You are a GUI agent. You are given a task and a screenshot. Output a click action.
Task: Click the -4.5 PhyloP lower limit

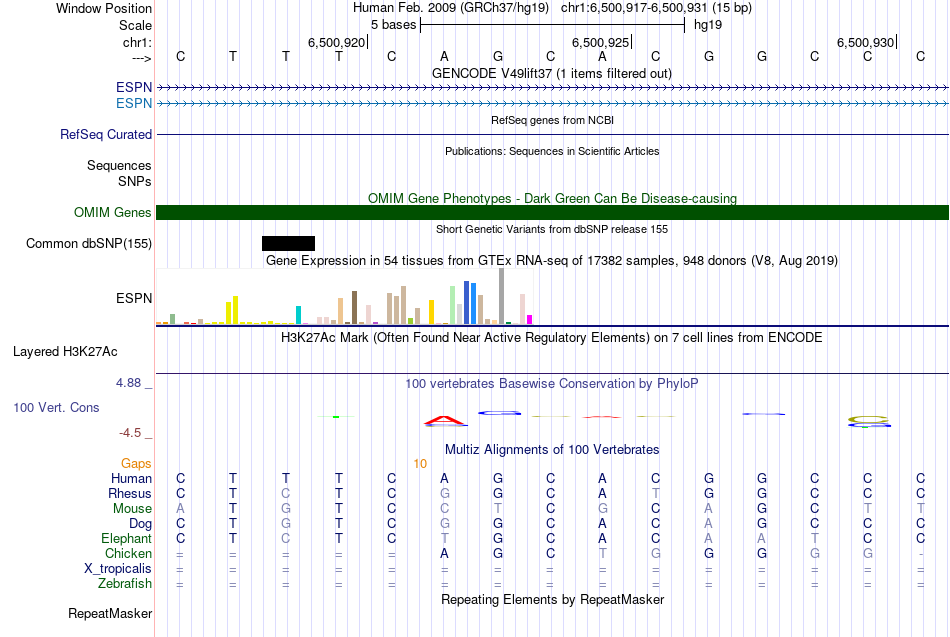coord(130,433)
